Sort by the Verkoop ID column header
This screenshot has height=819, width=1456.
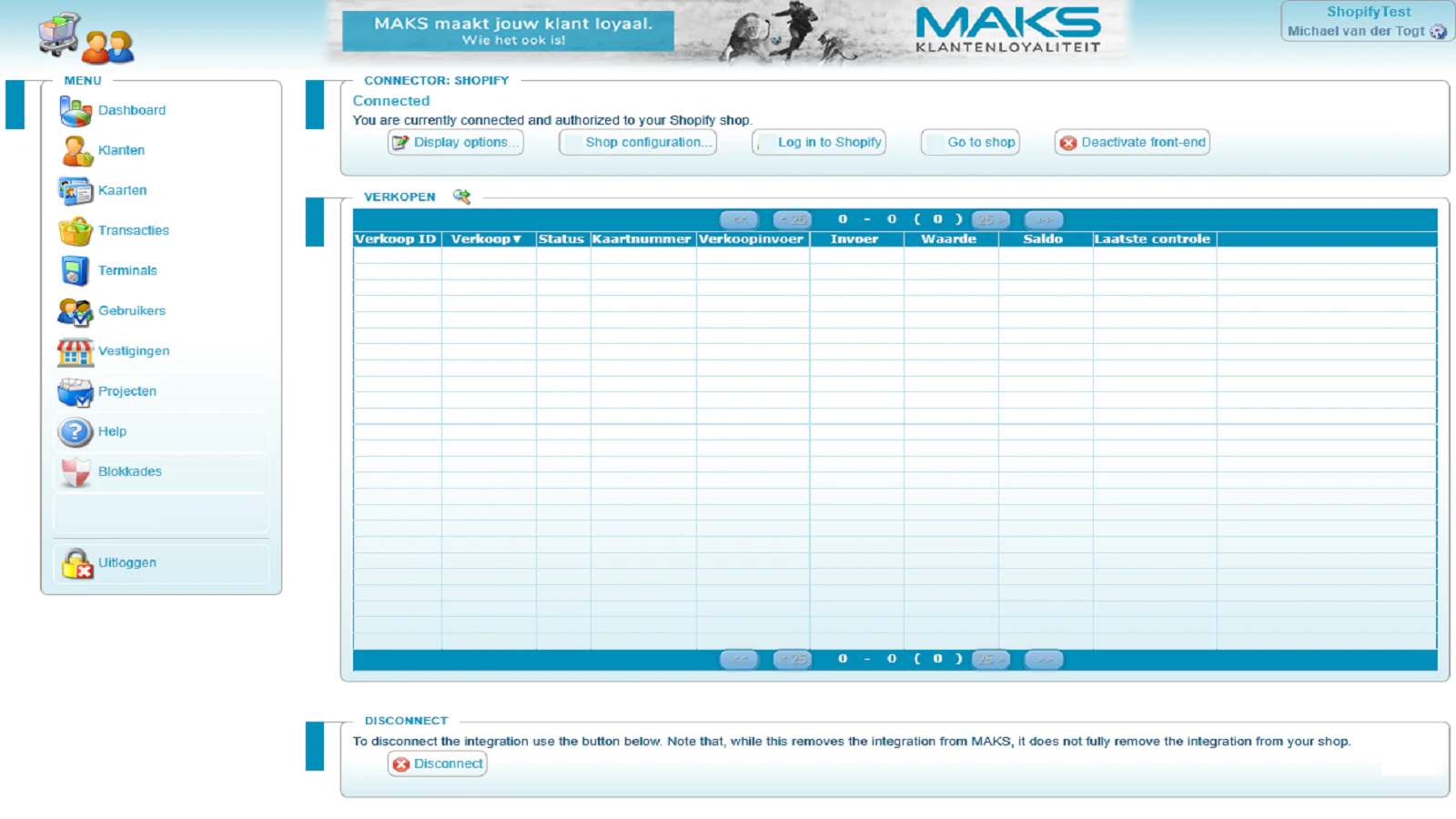click(397, 239)
